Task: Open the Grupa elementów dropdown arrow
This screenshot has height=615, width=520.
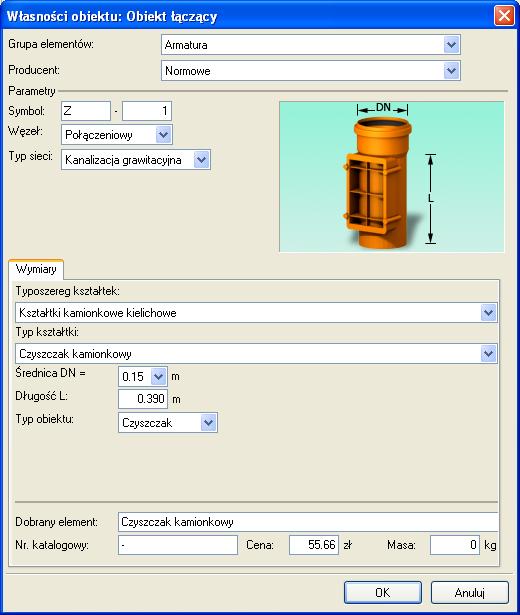Action: [x=451, y=45]
